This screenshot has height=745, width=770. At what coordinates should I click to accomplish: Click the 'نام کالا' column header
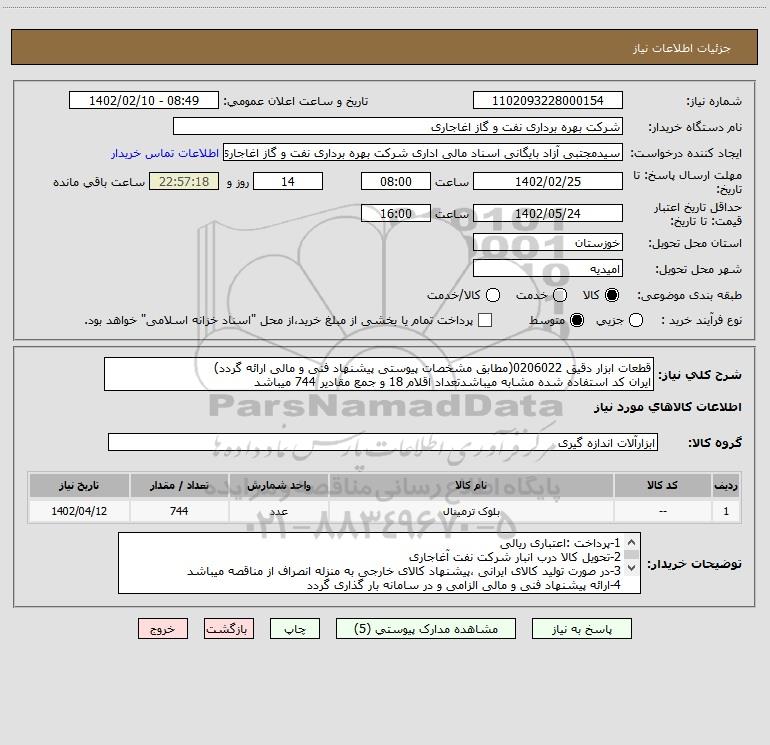click(x=471, y=485)
